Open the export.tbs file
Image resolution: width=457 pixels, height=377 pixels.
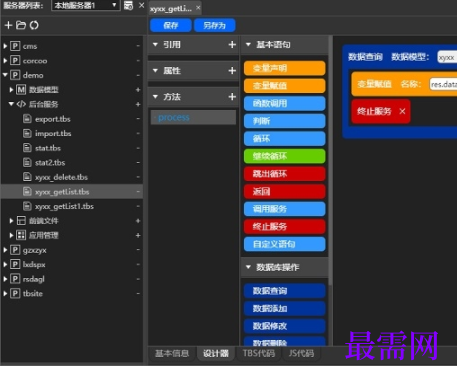tap(53, 119)
